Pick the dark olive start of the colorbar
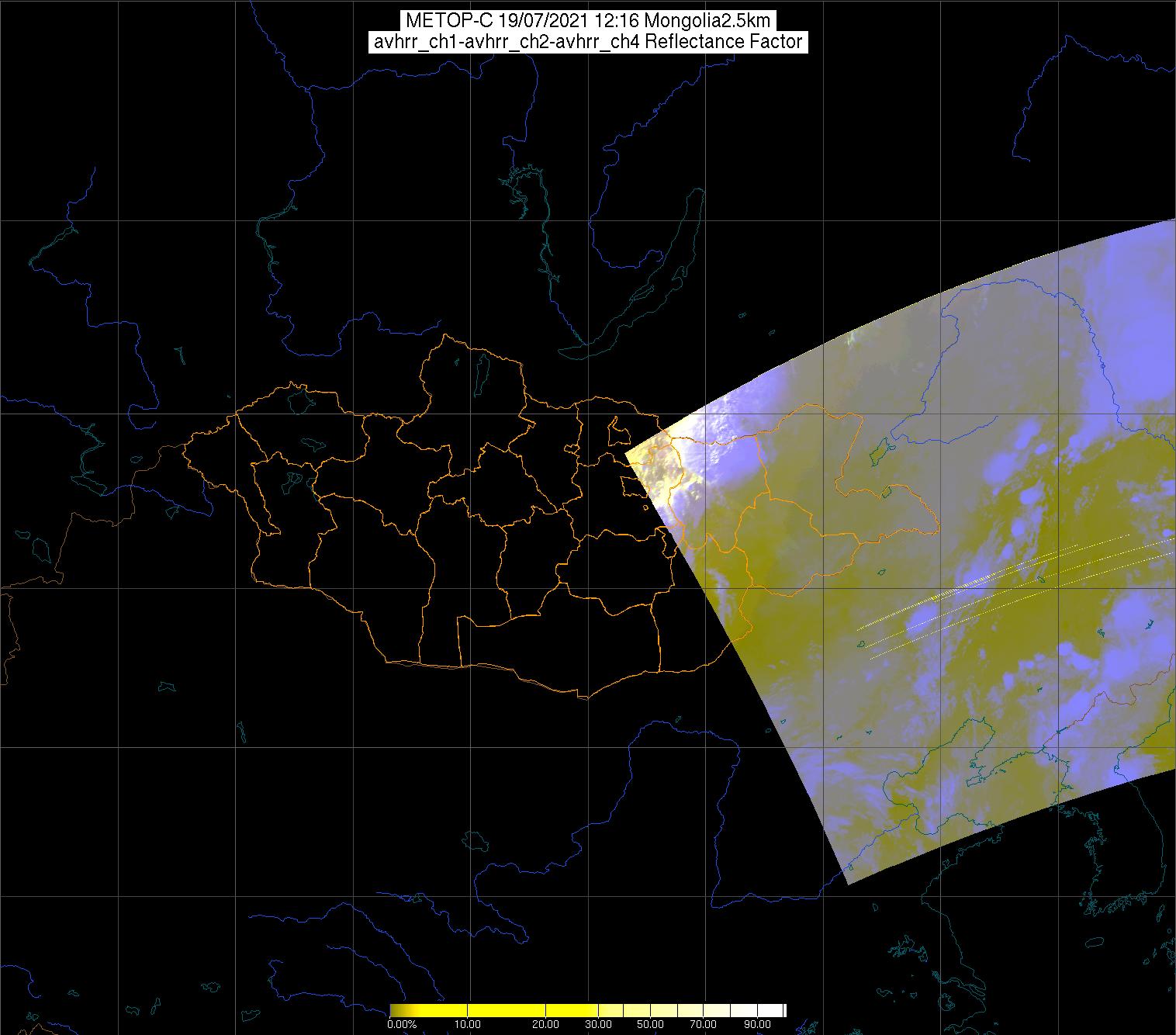The height and width of the screenshot is (1035, 1176). click(397, 1009)
